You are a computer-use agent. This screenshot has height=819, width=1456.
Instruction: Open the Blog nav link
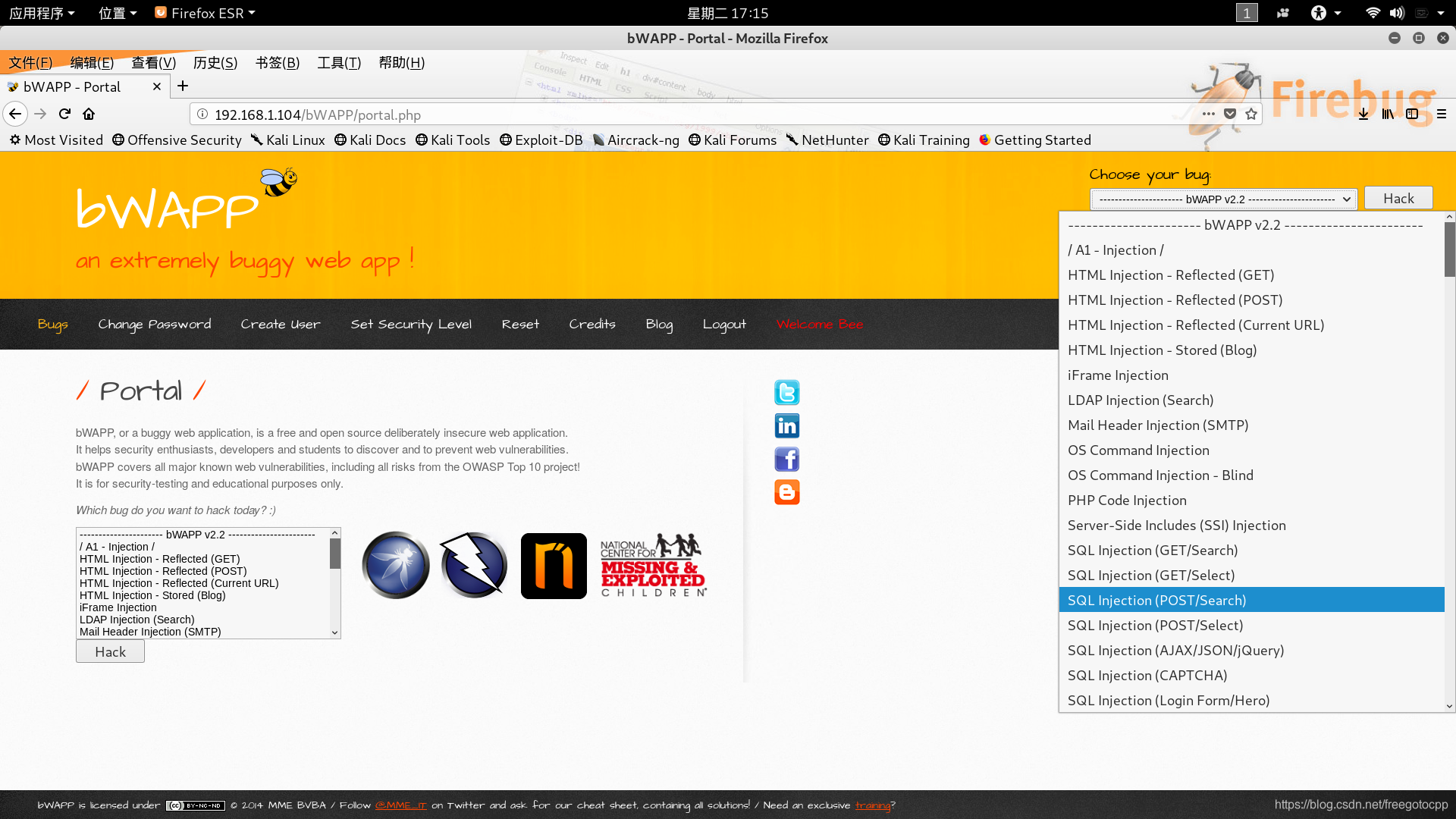pyautogui.click(x=659, y=324)
